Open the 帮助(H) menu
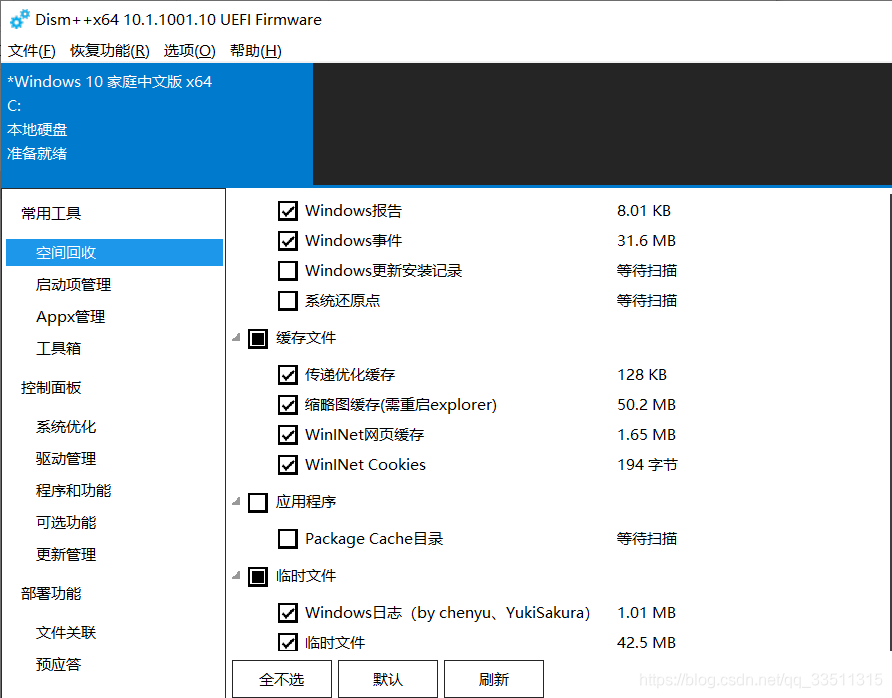Screen dimensions: 892x698 [x=255, y=51]
